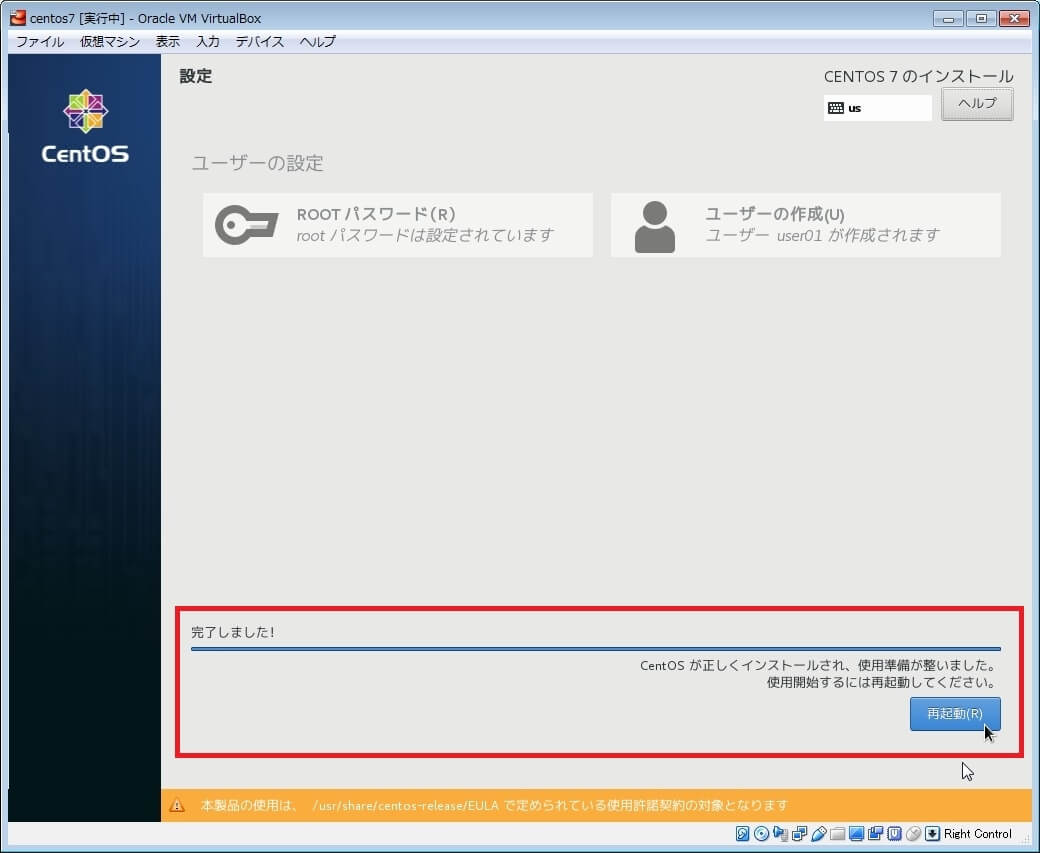Screen dimensions: 1040x853
Task: Click the mouse integration icon in status bar
Action: pyautogui.click(x=913, y=834)
